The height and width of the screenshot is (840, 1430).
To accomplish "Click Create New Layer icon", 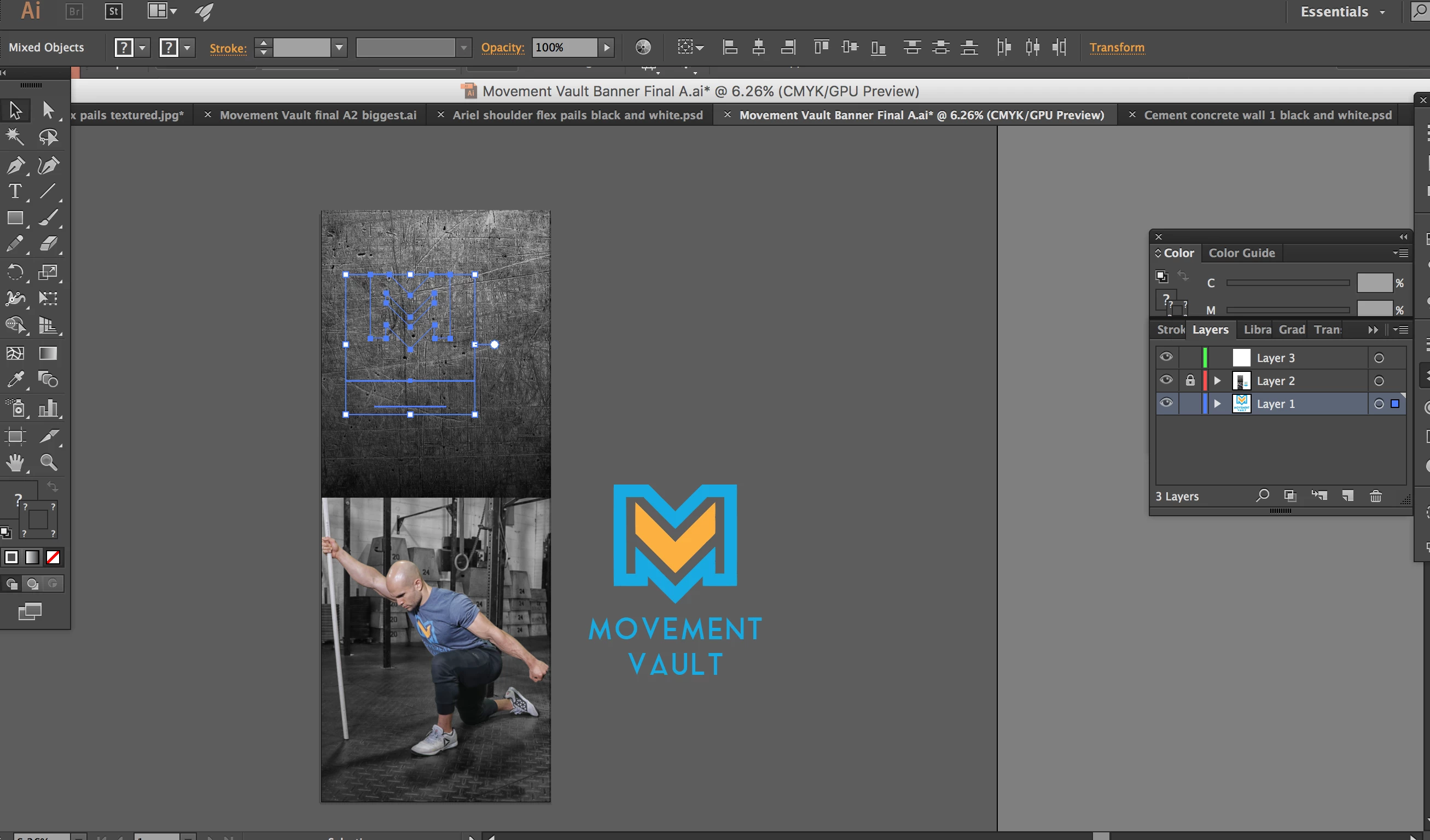I will pos(1348,496).
